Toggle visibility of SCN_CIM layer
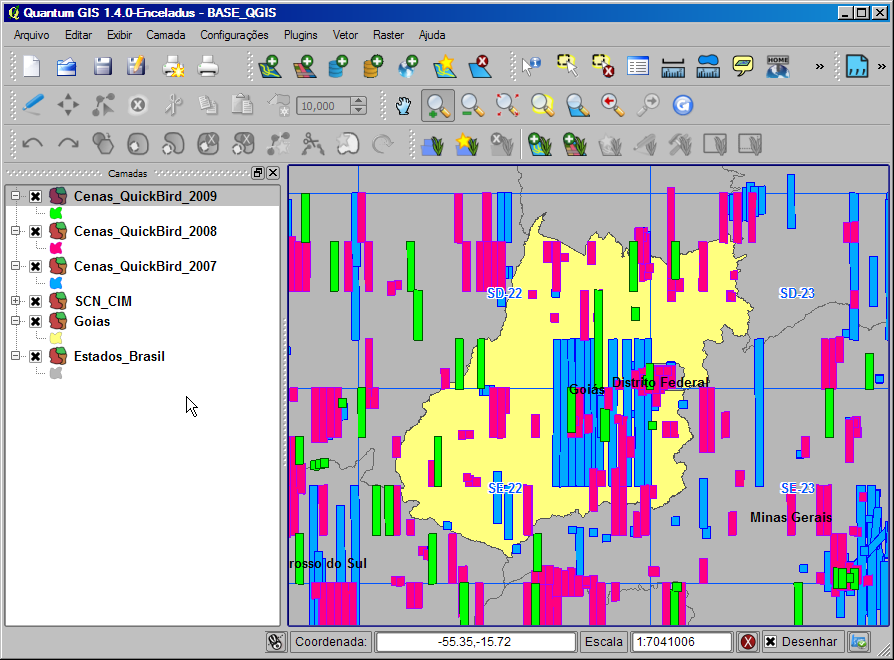The image size is (894, 660). pyautogui.click(x=35, y=302)
